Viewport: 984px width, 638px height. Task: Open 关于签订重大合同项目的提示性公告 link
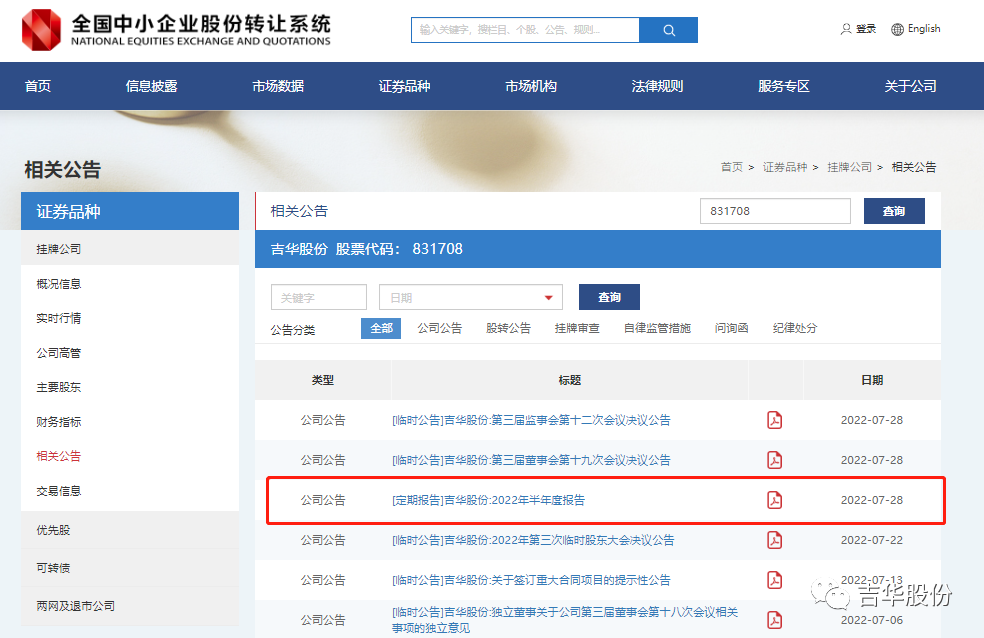pyautogui.click(x=532, y=580)
